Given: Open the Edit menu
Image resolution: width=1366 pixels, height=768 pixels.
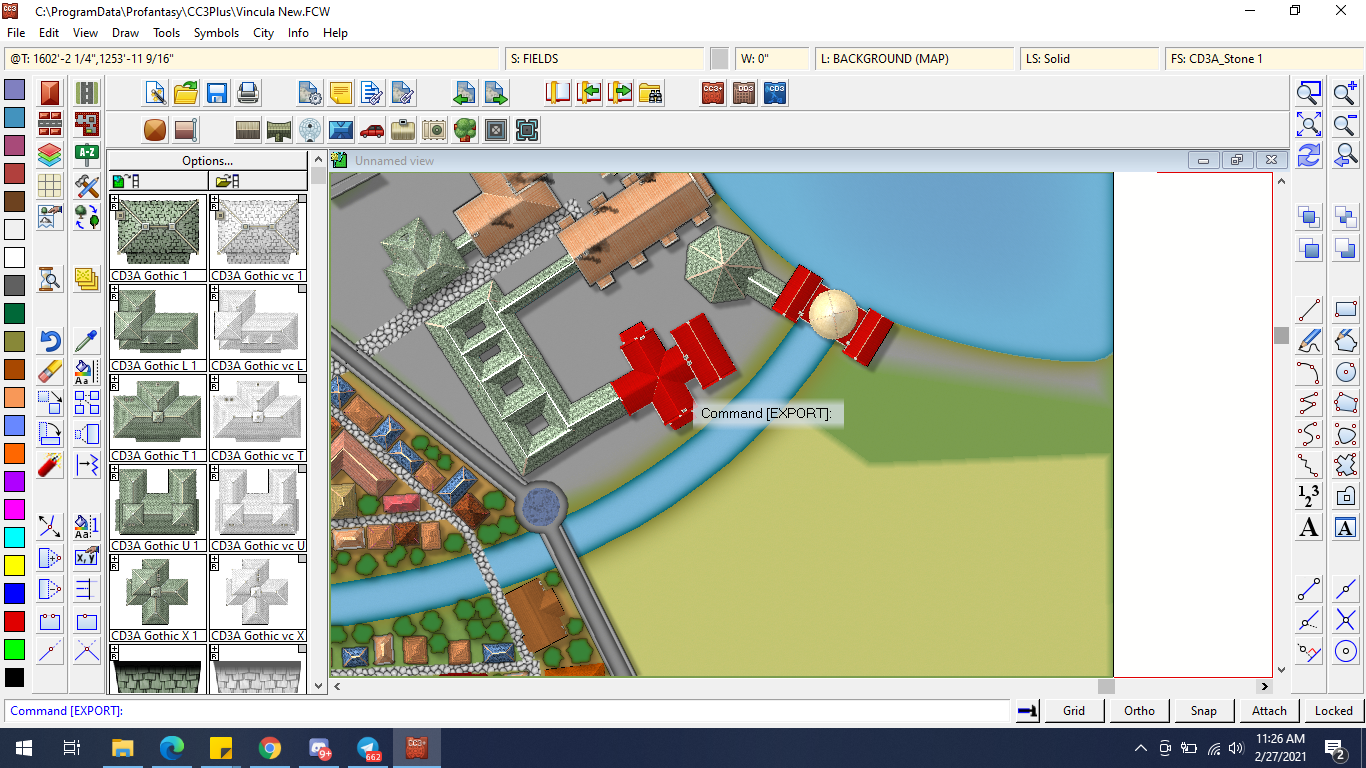Looking at the screenshot, I should coord(49,33).
